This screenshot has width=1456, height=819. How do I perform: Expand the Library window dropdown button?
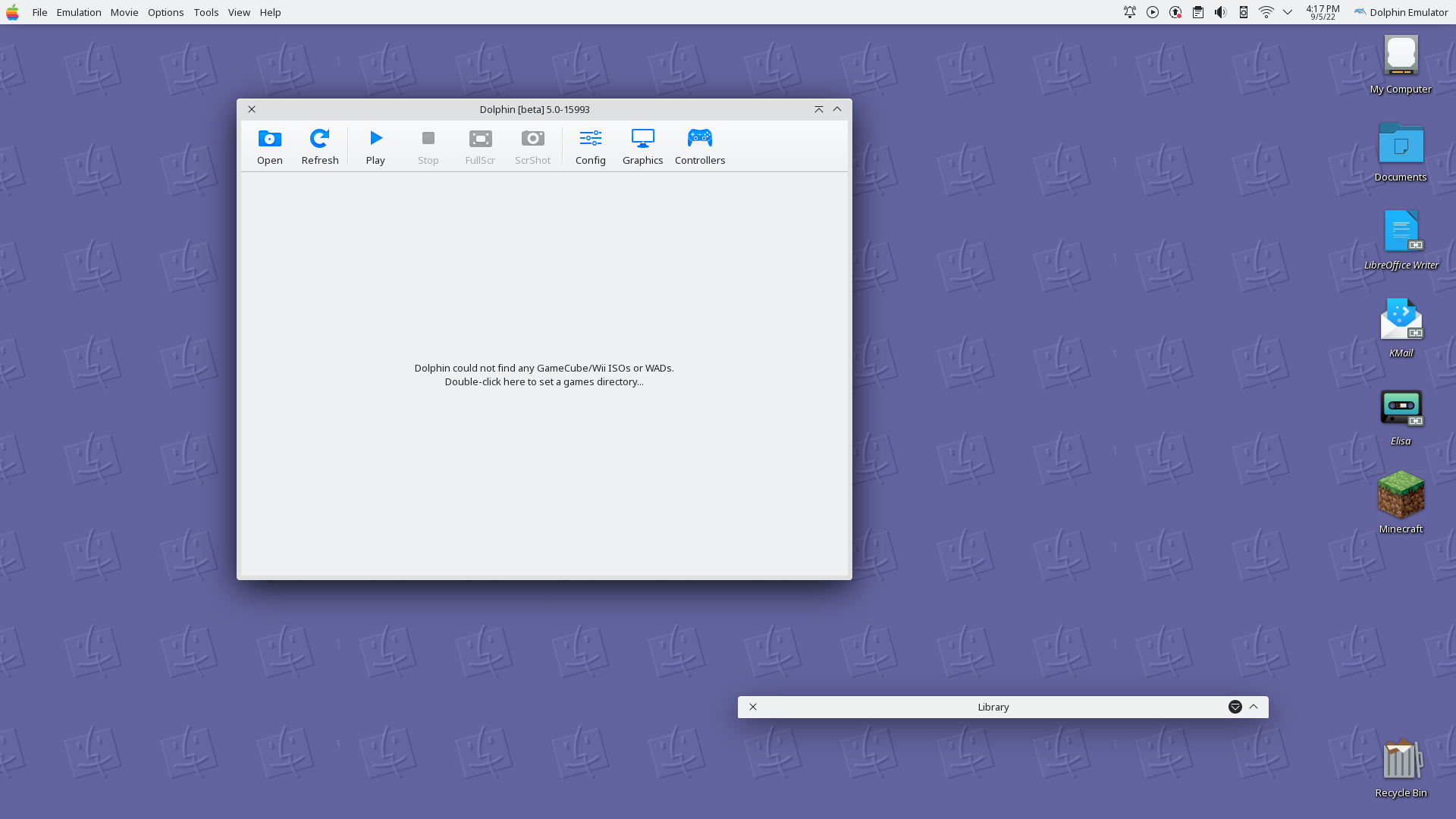click(x=1235, y=707)
